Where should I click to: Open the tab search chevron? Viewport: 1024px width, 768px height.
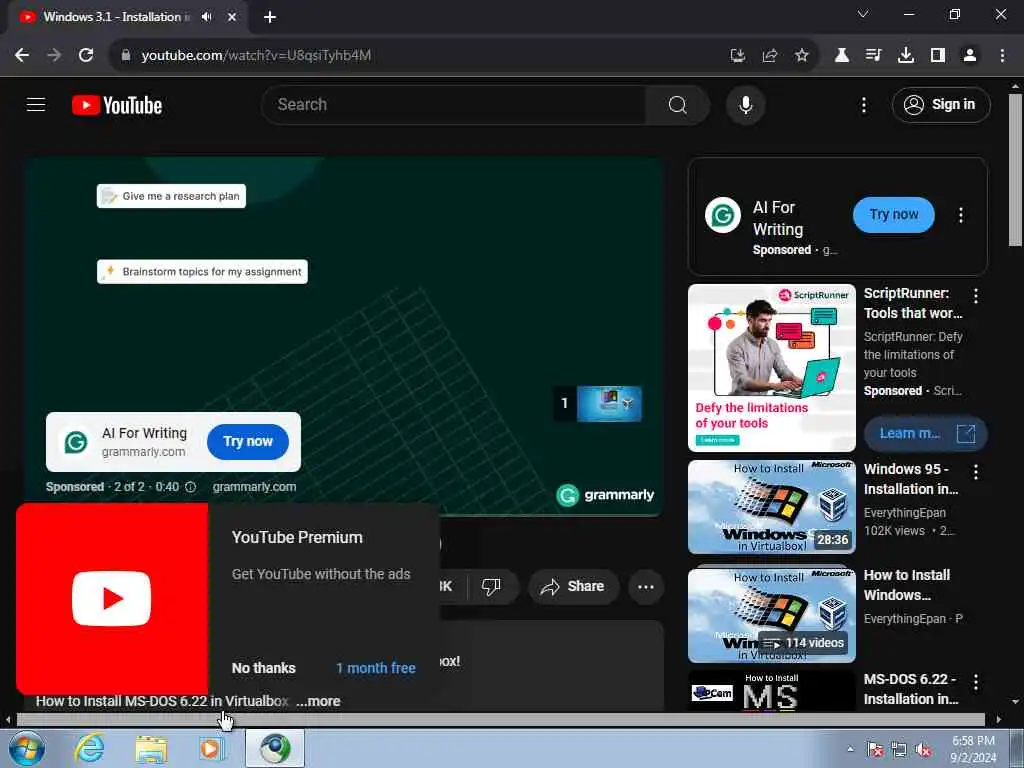863,14
